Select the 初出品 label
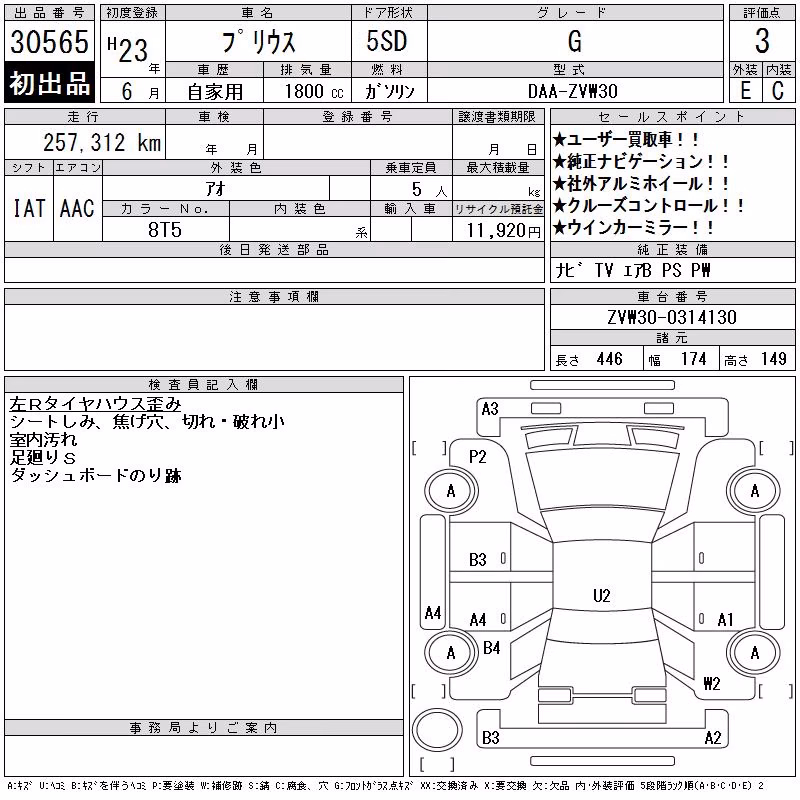Viewport: 800px width, 800px height. [x=49, y=83]
